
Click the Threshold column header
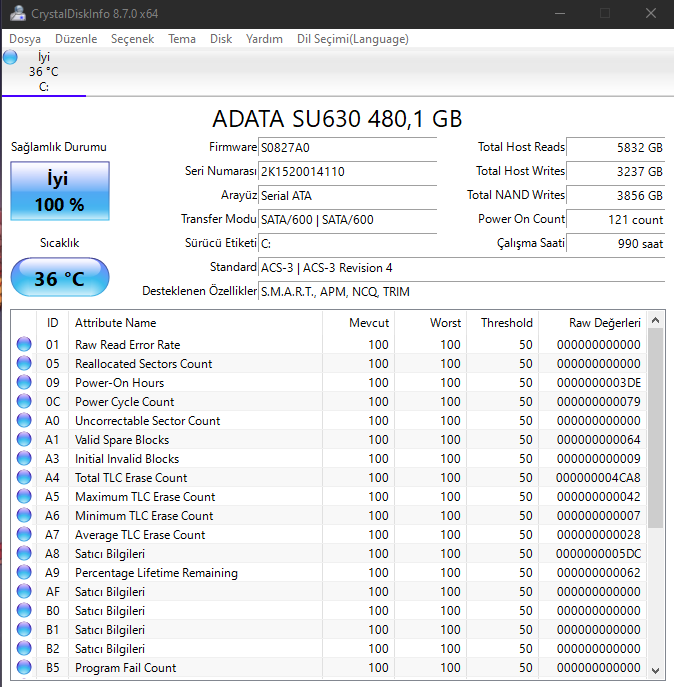(503, 323)
